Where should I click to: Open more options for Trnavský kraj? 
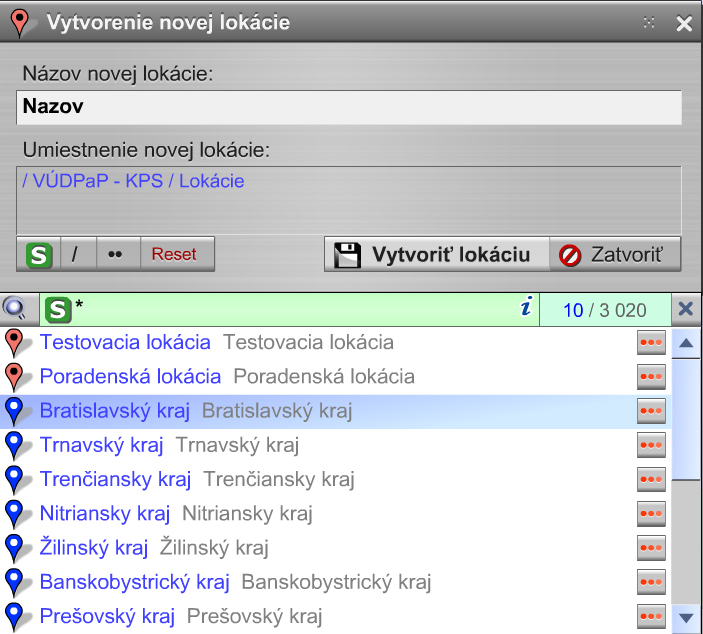click(x=651, y=445)
